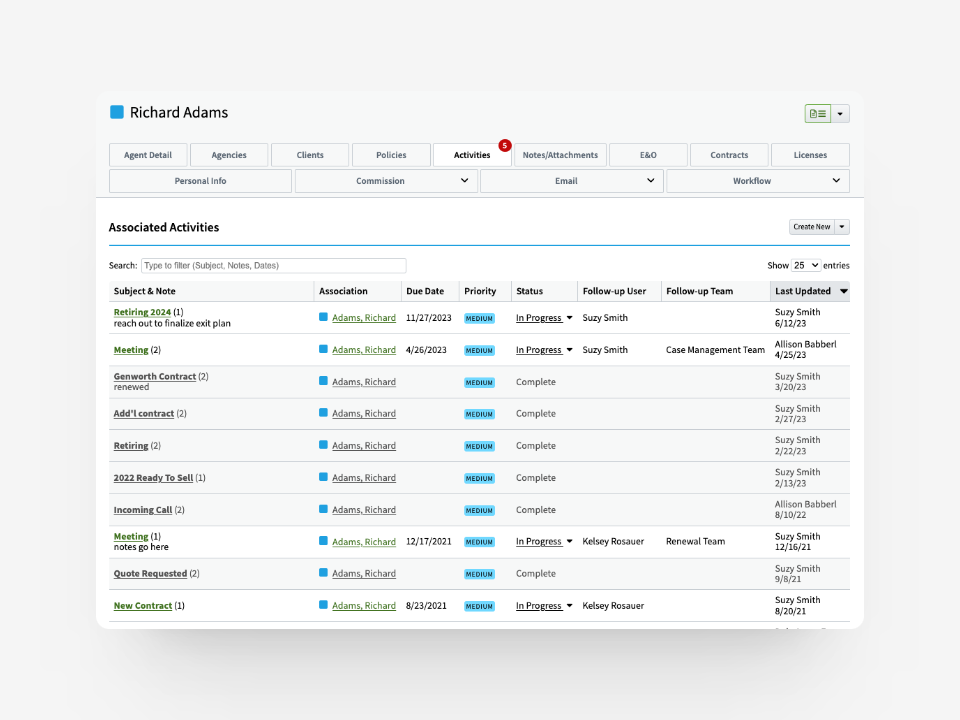
Task: Click the Medium priority badge on Genworth Contract
Action: (479, 382)
